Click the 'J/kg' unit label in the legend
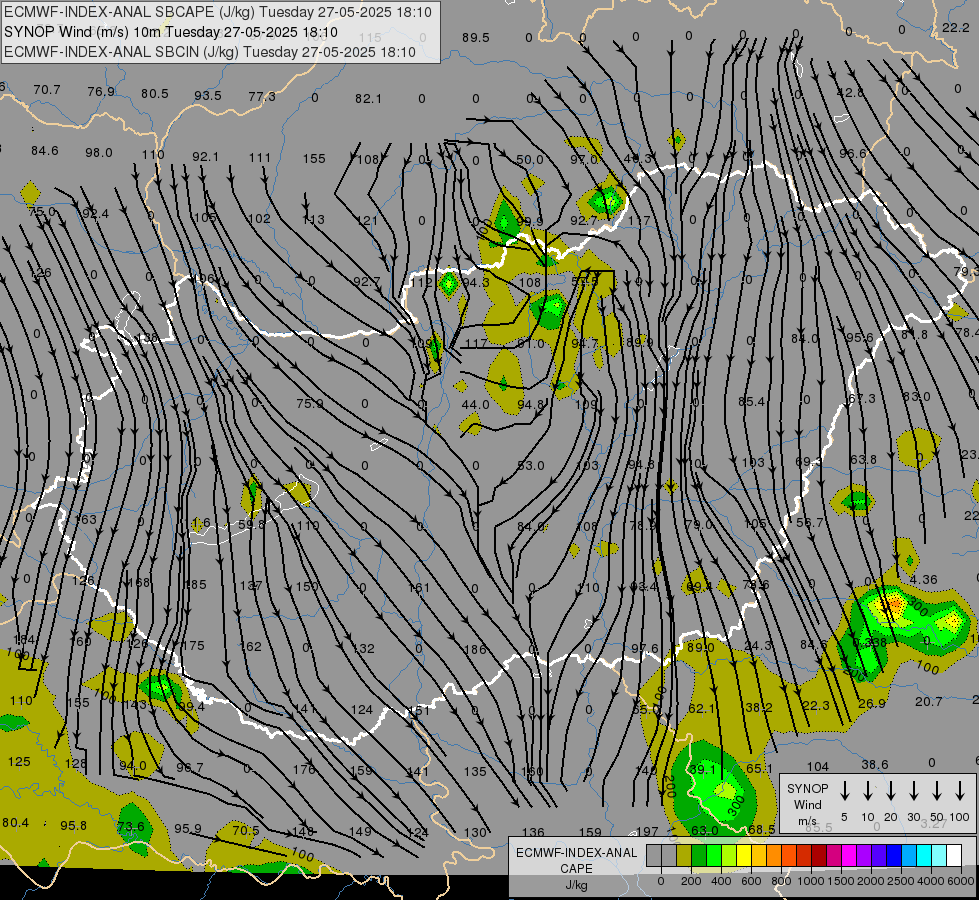The image size is (979, 900). pyautogui.click(x=576, y=884)
